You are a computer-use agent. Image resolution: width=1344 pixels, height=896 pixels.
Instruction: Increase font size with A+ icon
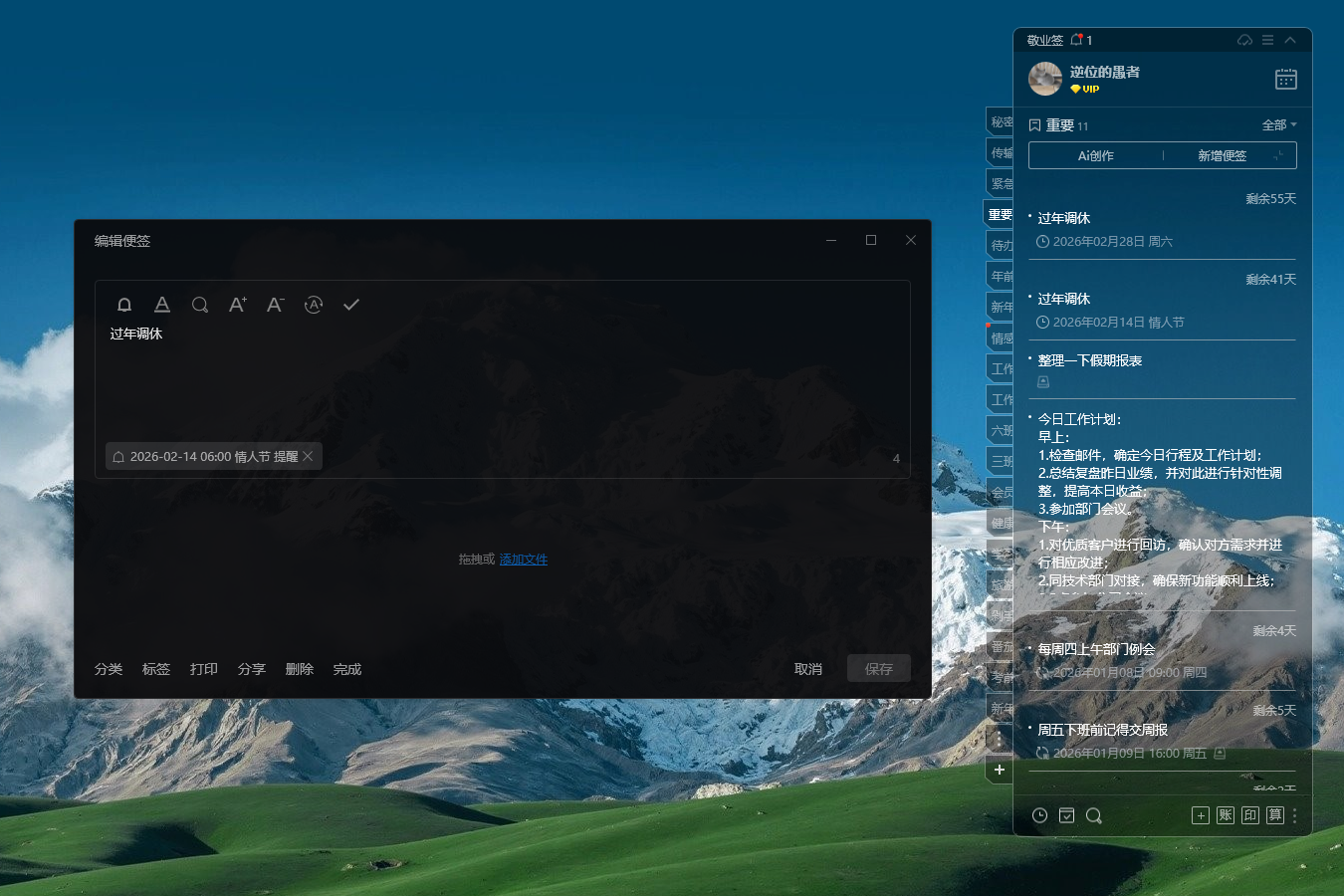pos(237,305)
